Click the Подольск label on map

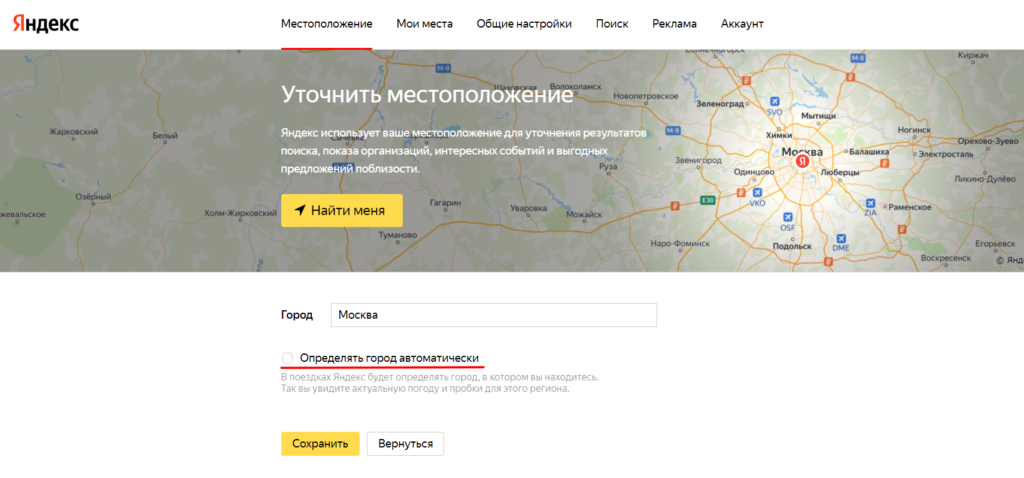(792, 246)
